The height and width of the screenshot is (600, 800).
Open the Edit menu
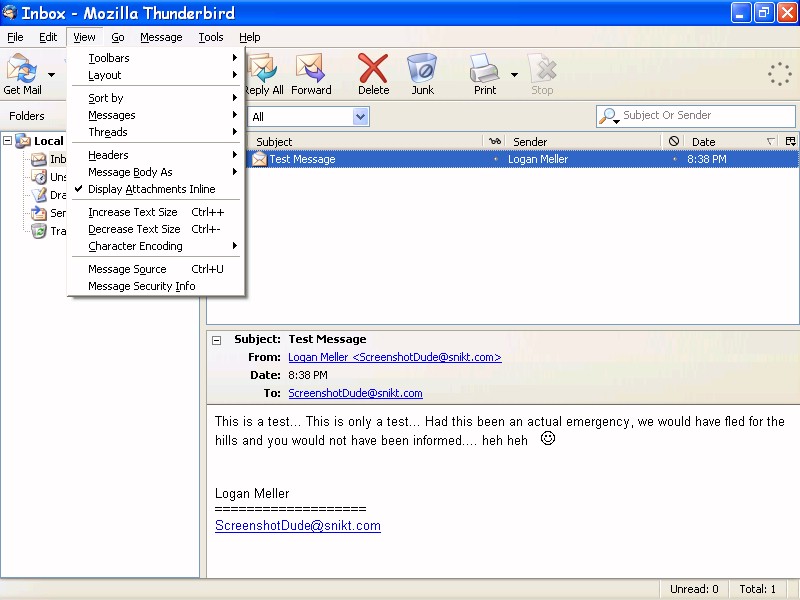click(x=48, y=37)
